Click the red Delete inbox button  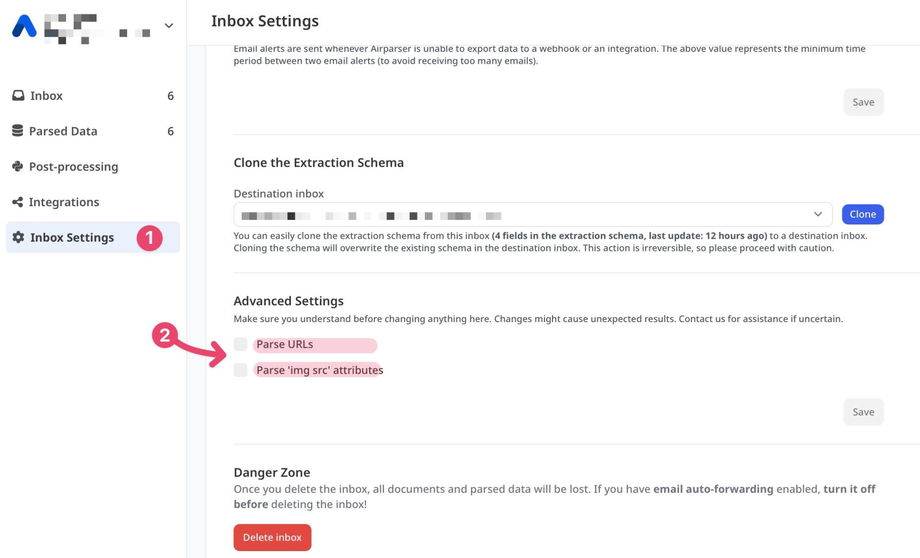pos(272,537)
